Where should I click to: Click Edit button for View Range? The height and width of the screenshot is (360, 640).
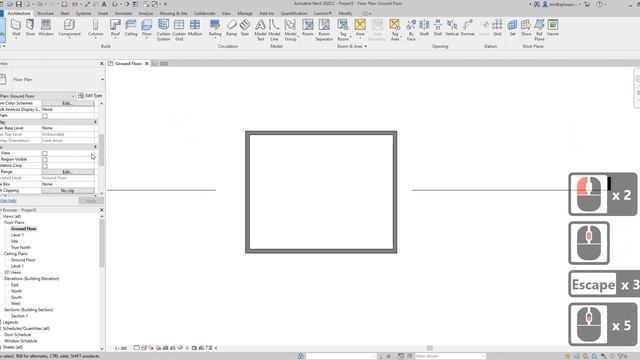[x=68, y=172]
